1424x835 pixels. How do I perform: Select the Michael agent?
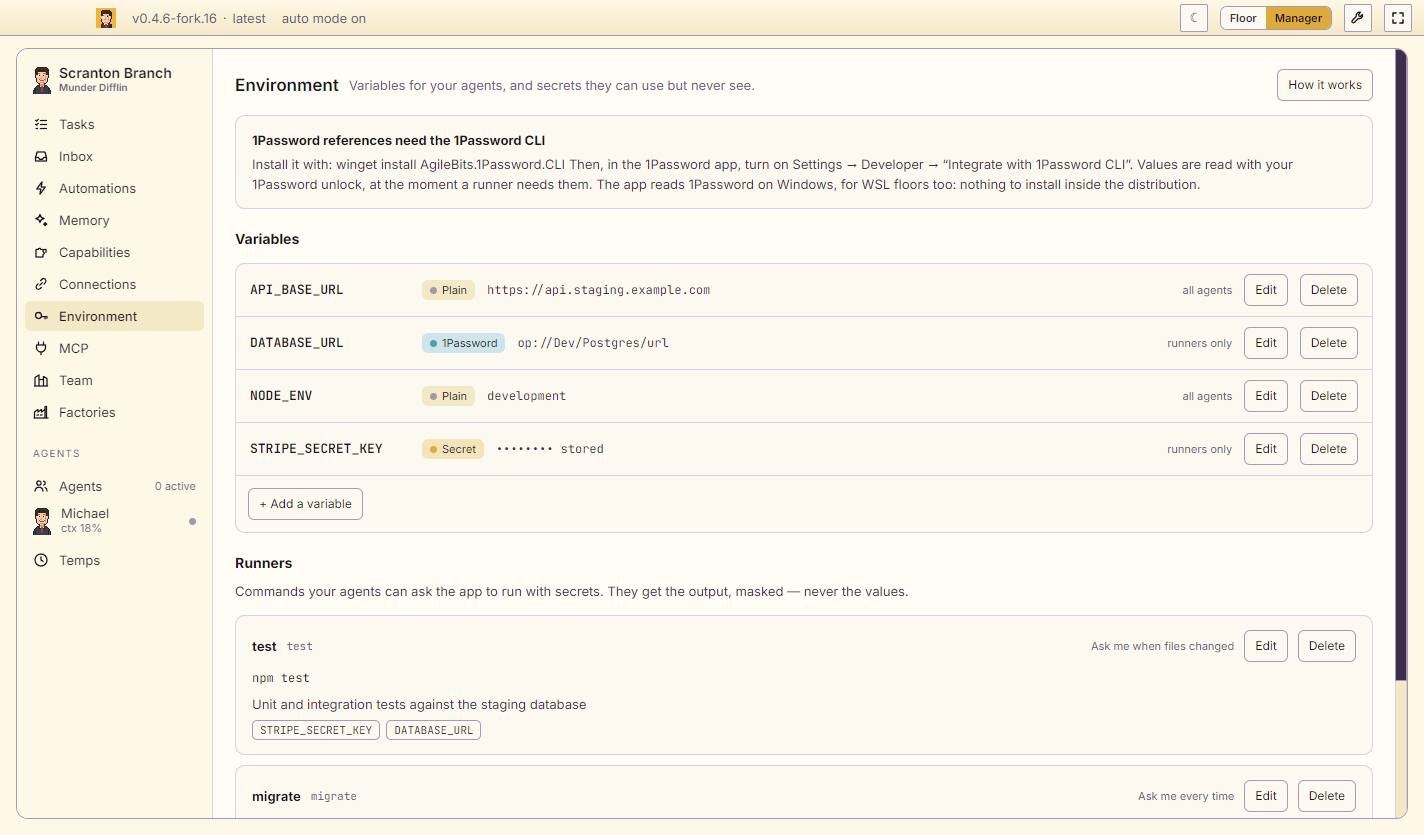tap(114, 520)
